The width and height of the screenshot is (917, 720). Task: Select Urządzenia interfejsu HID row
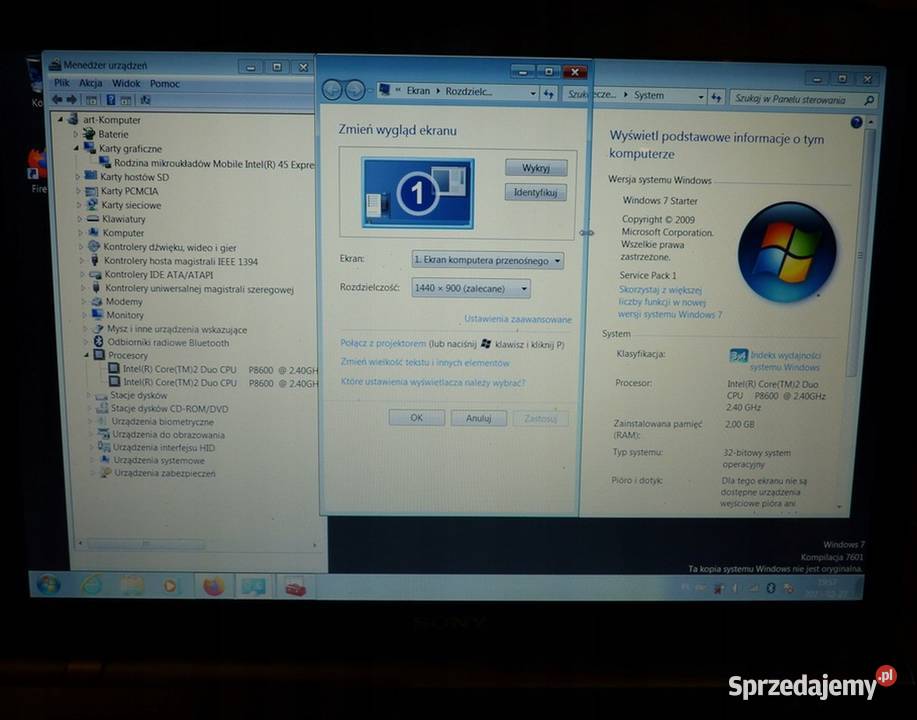pyautogui.click(x=156, y=447)
